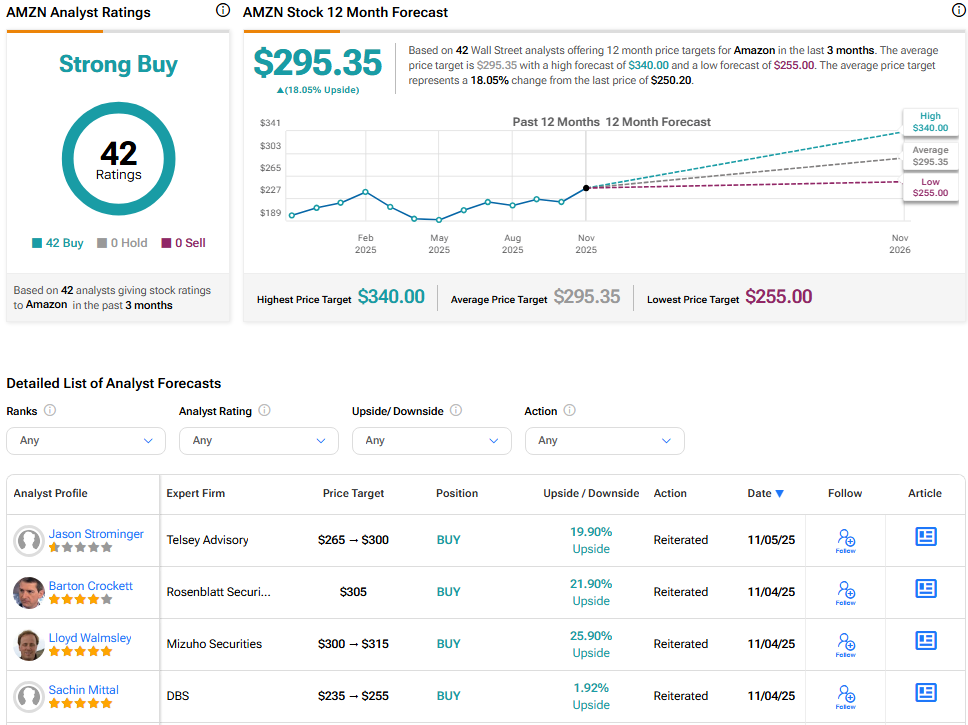This screenshot has height=725, width=968.
Task: Open article icon for Telsey Advisory row
Action: [x=926, y=537]
